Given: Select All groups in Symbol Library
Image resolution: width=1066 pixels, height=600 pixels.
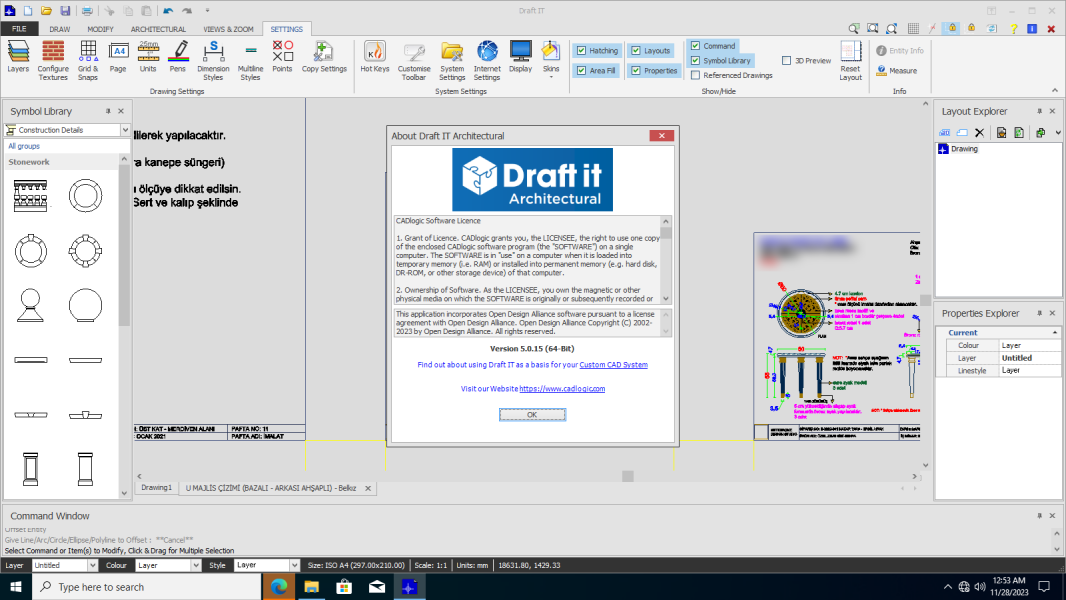Looking at the screenshot, I should pos(24,146).
